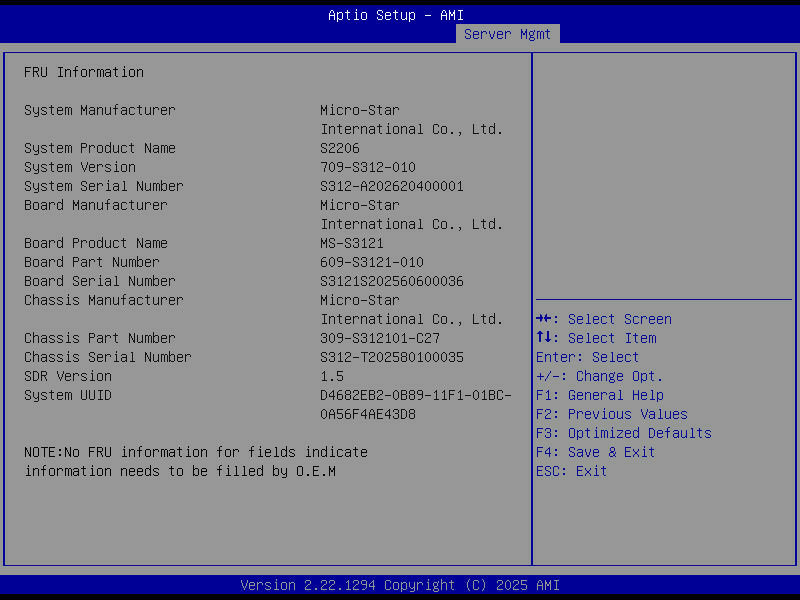
Task: Activate F2: Previous Values
Action: (613, 413)
